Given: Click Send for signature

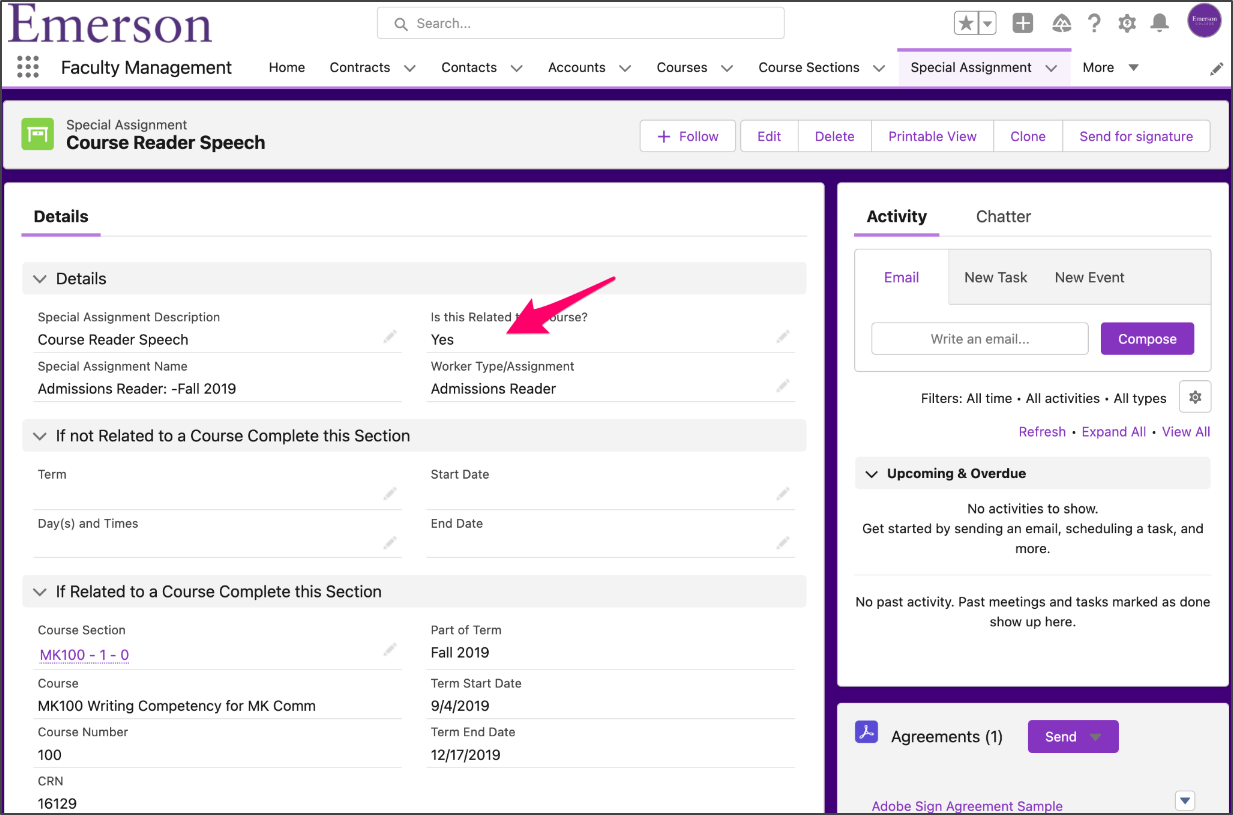Looking at the screenshot, I should click(x=1137, y=136).
